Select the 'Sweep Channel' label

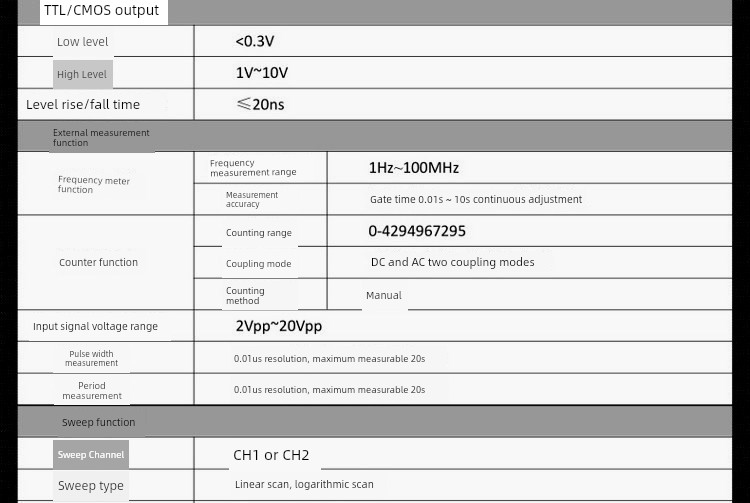point(91,455)
